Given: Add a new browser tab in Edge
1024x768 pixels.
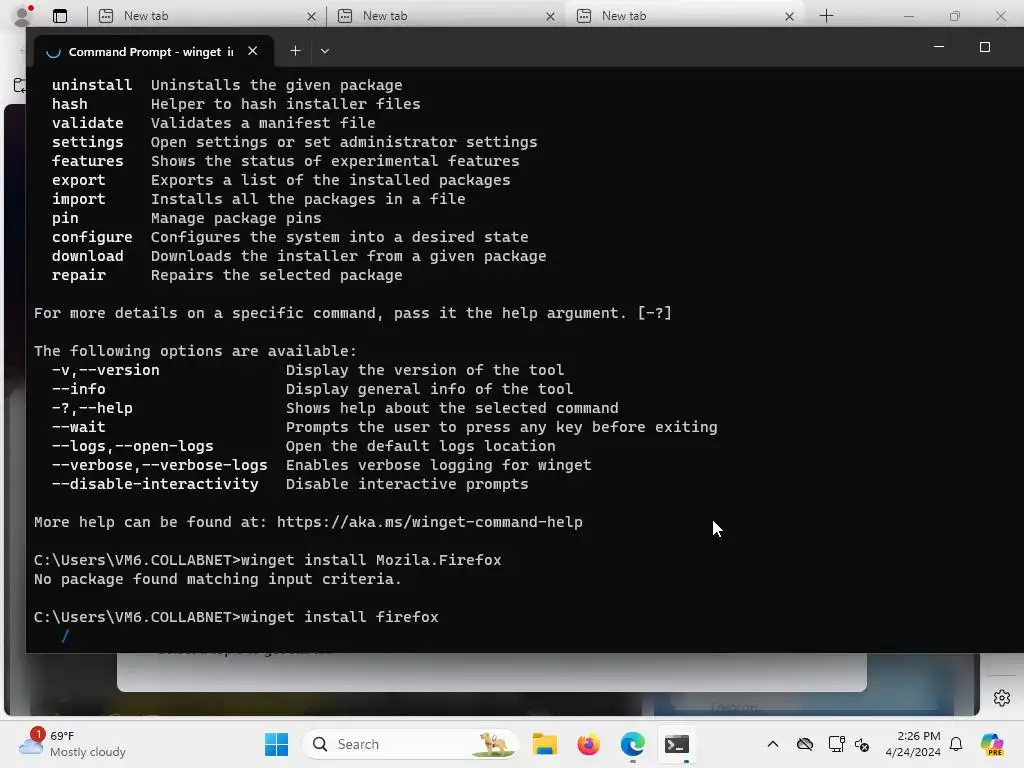Looking at the screenshot, I should tap(826, 16).
